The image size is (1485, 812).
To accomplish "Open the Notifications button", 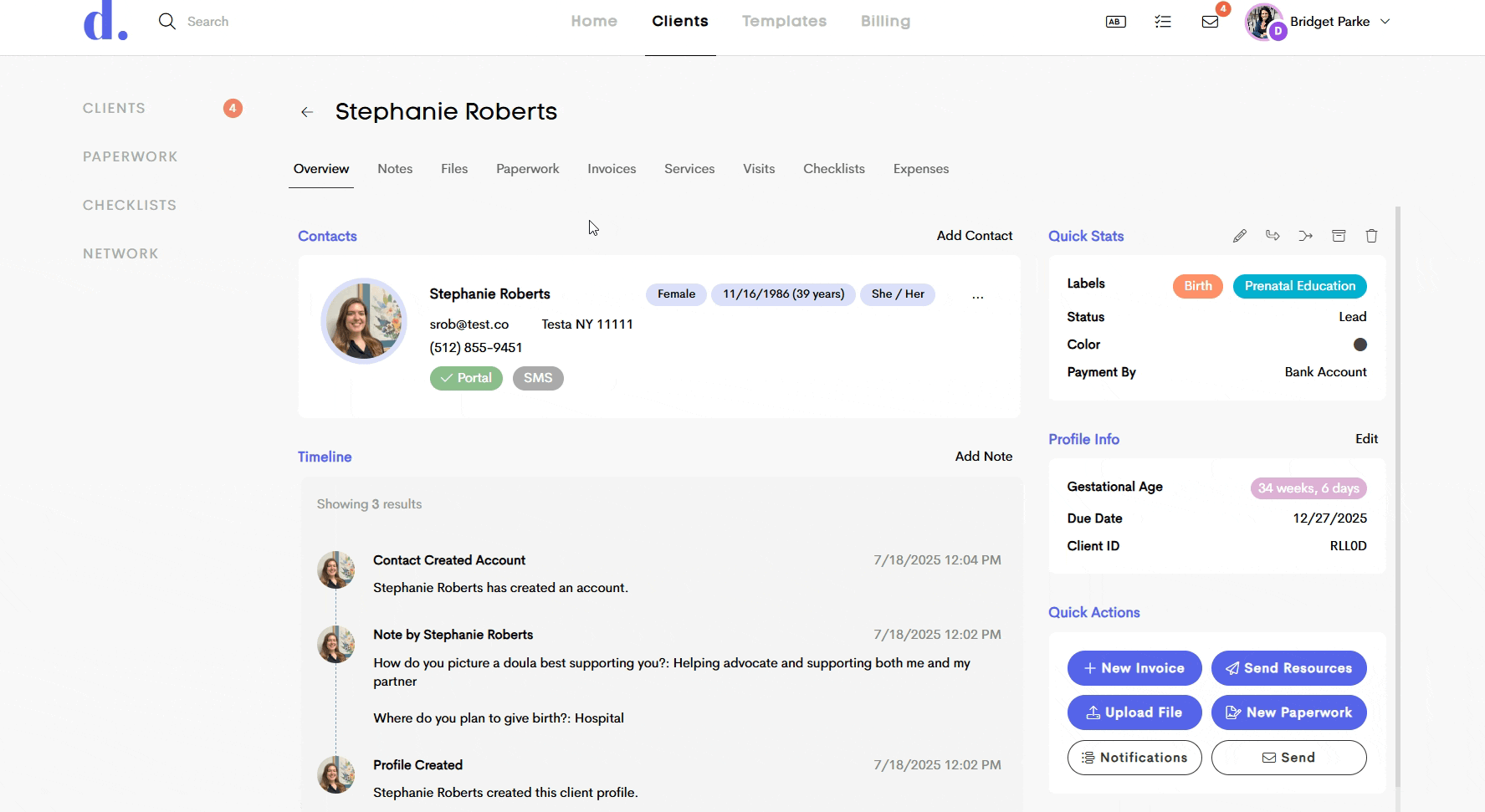I will pyautogui.click(x=1134, y=758).
